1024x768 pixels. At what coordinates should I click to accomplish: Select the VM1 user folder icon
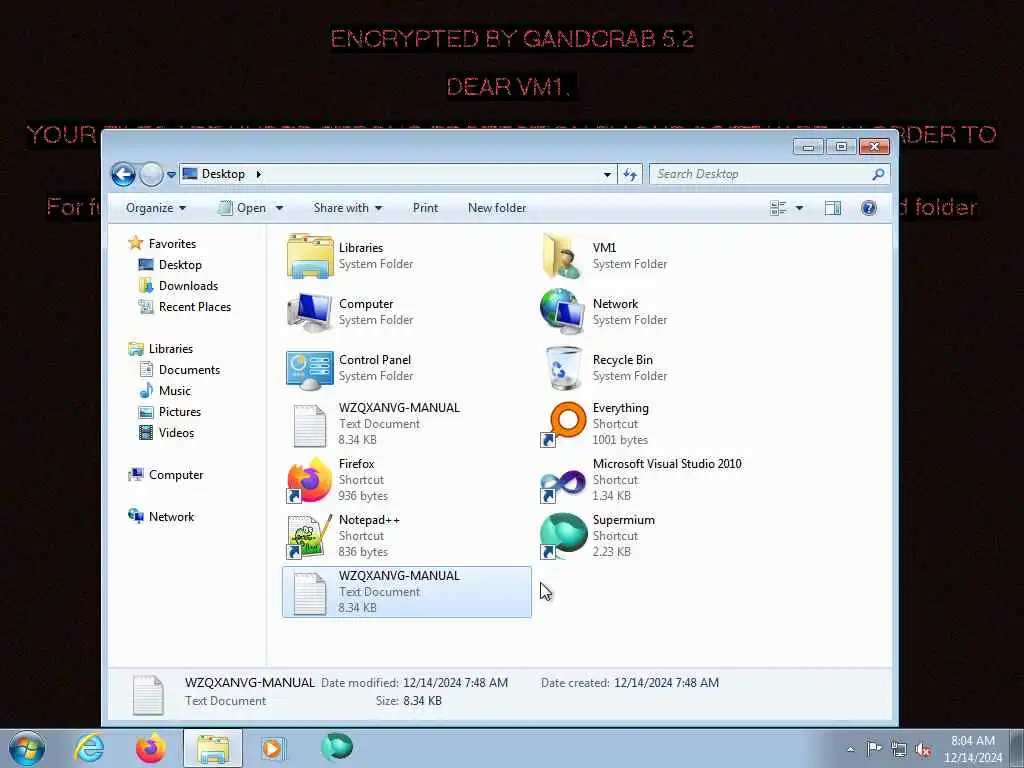click(562, 256)
